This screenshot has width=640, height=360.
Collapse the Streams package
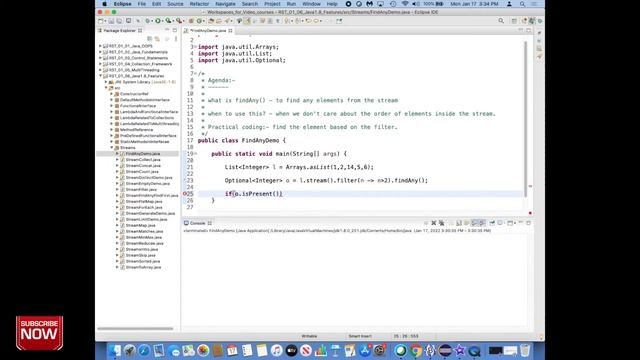coord(112,148)
